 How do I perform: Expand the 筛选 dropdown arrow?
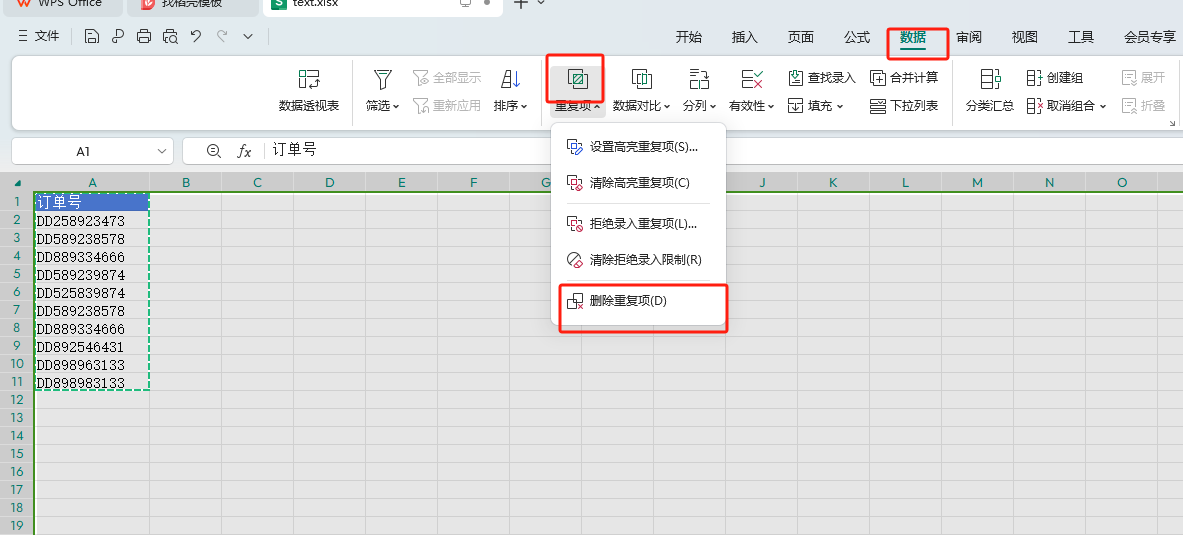pyautogui.click(x=397, y=106)
